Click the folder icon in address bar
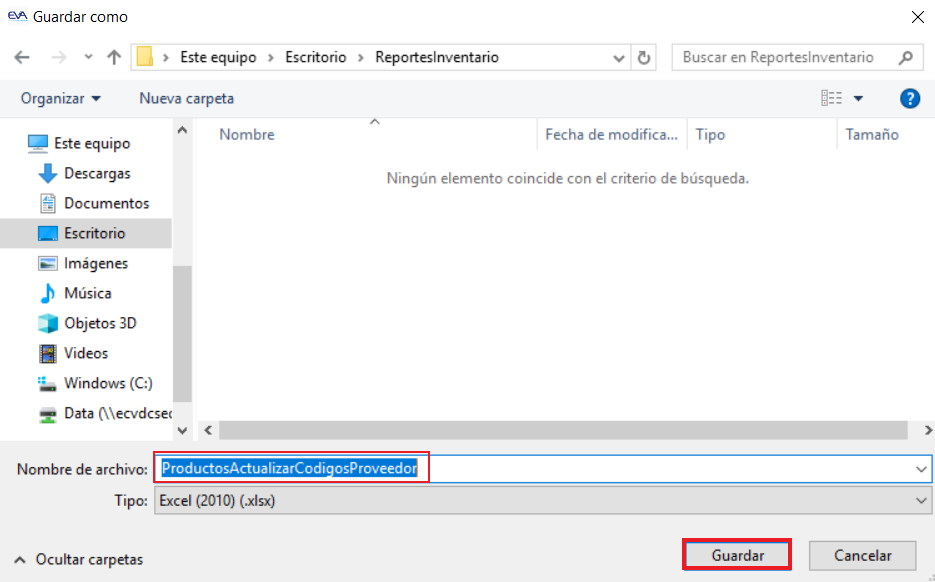935x582 pixels. click(145, 57)
